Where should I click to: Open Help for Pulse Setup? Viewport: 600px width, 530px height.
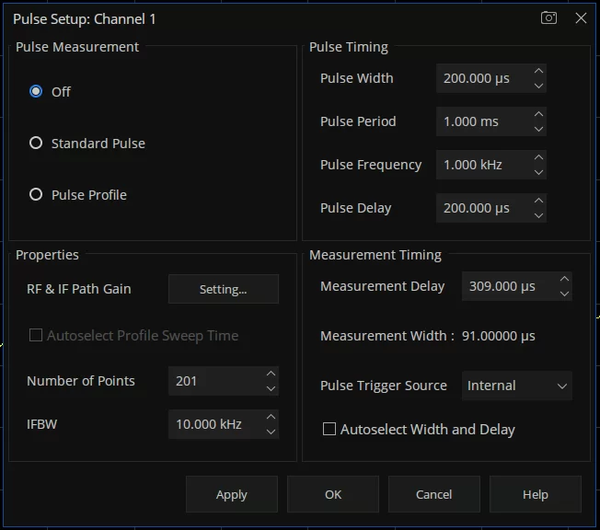click(535, 494)
